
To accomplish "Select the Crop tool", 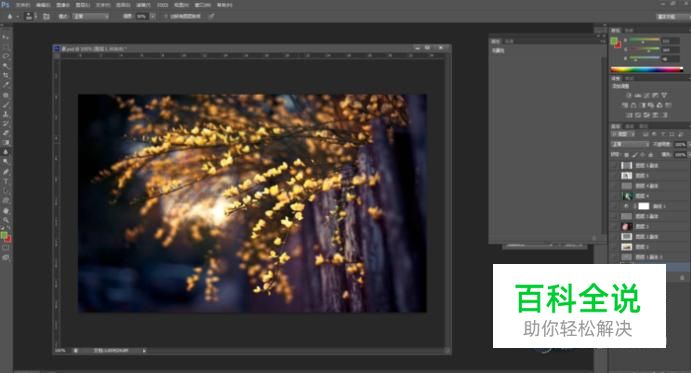I will click(x=6, y=75).
